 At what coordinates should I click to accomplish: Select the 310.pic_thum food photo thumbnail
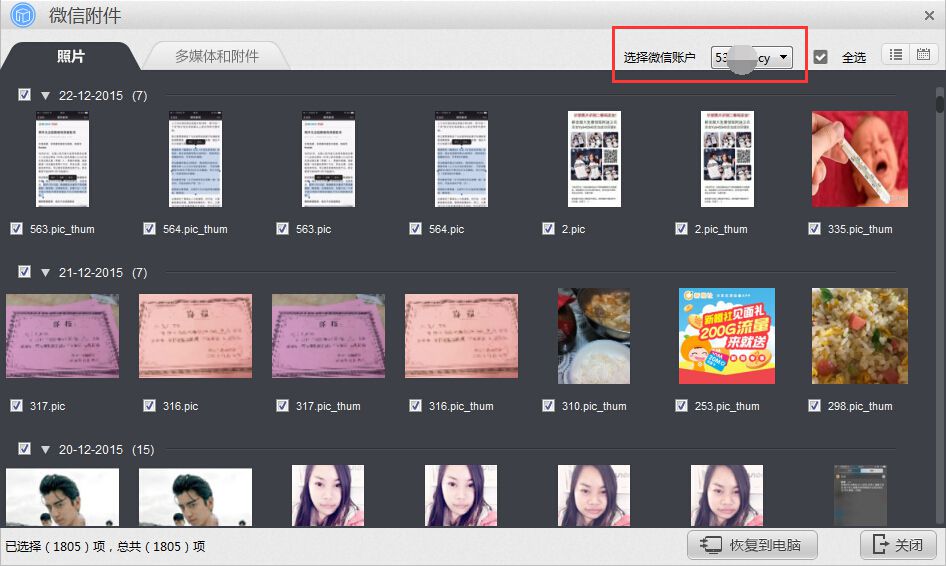[x=593, y=336]
